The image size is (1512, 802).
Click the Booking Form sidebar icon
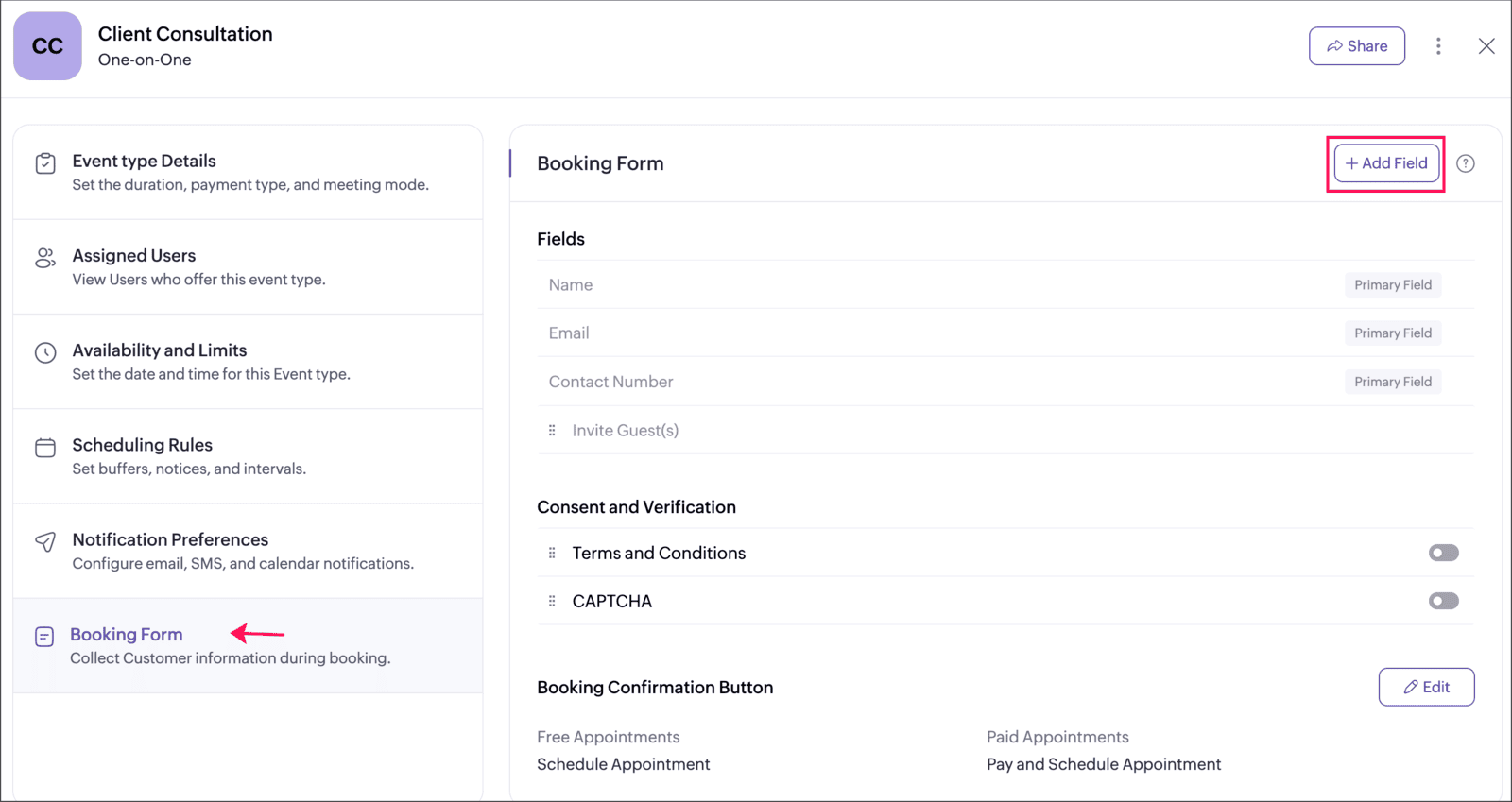point(44,637)
